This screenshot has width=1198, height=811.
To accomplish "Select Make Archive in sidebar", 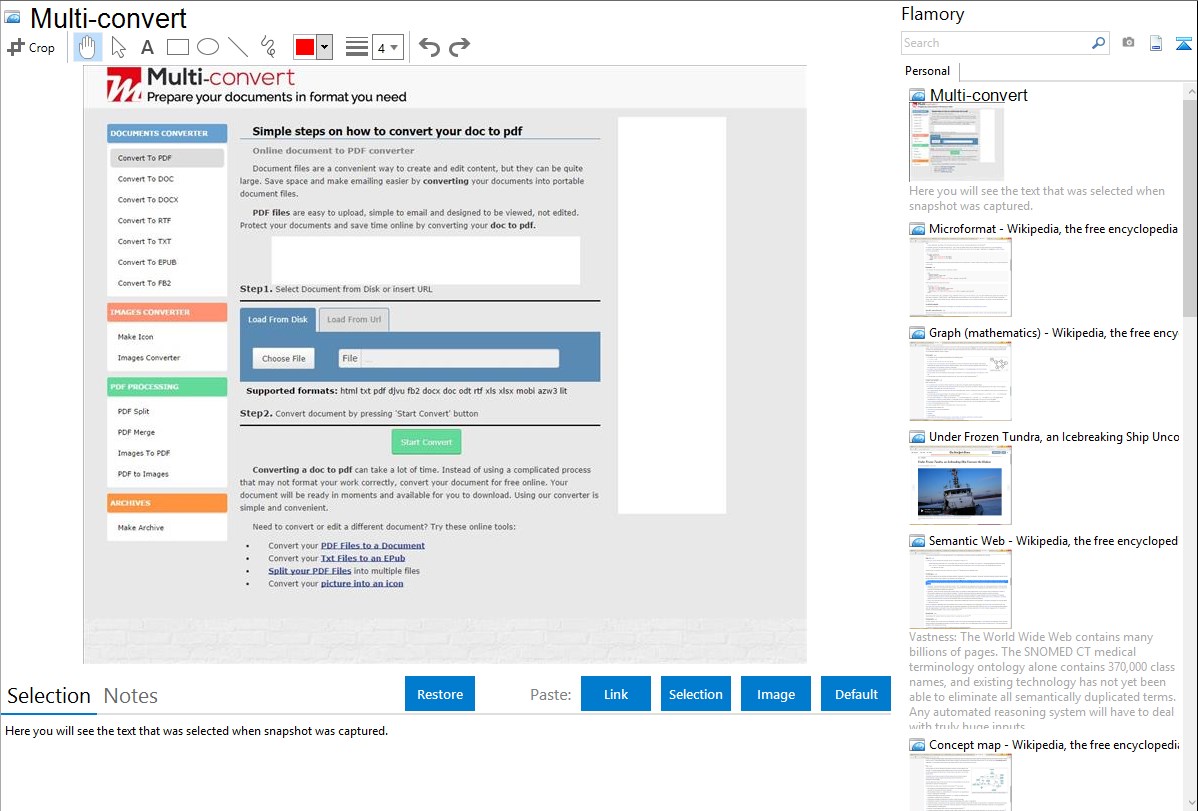I will coord(141,528).
